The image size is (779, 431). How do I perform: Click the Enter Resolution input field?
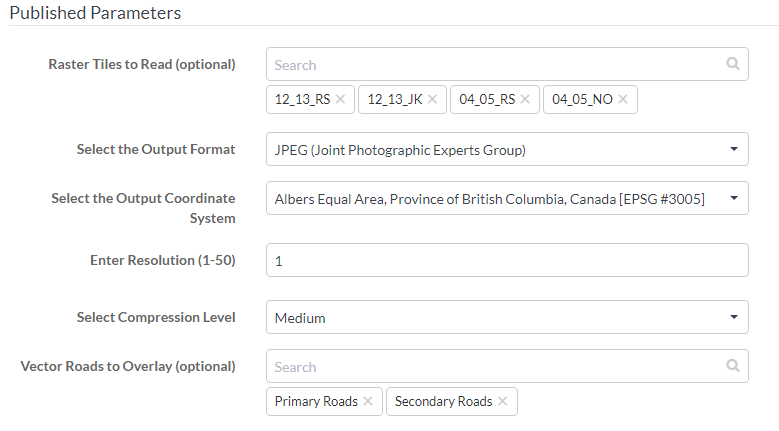coord(507,260)
